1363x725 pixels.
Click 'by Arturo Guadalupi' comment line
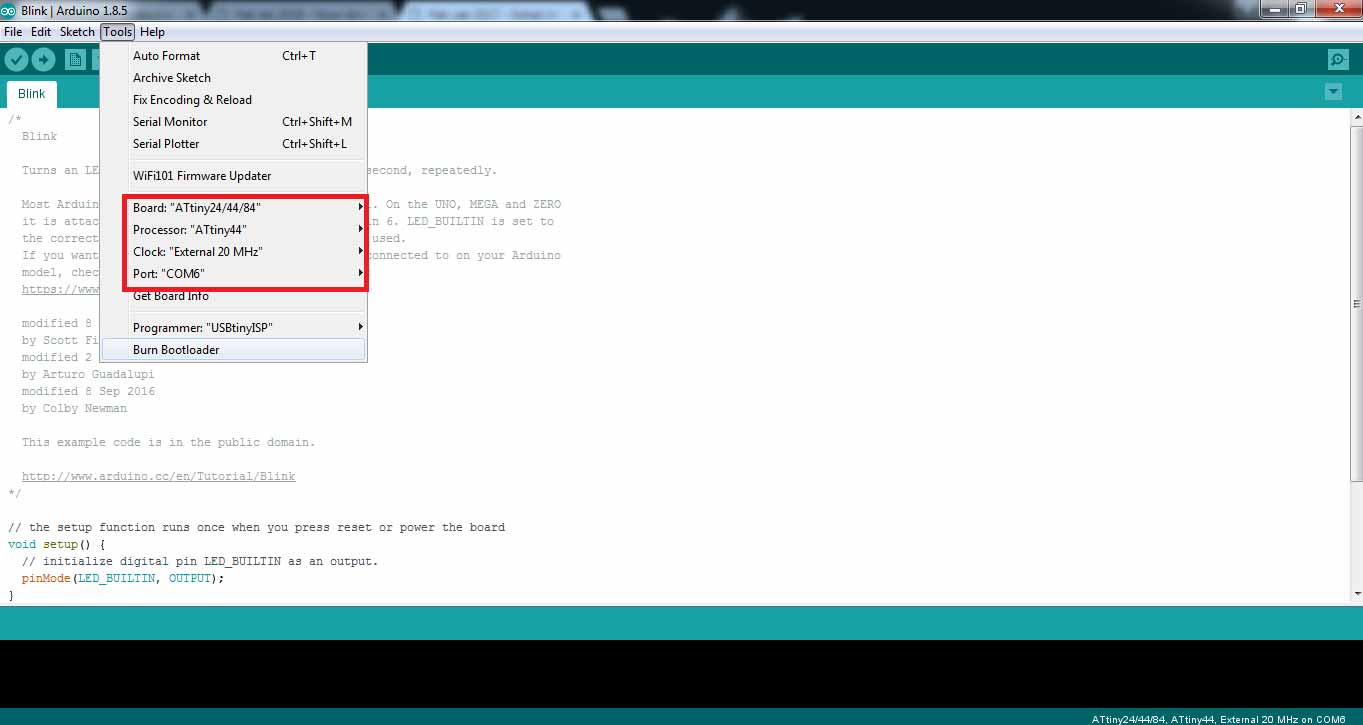[x=88, y=375]
